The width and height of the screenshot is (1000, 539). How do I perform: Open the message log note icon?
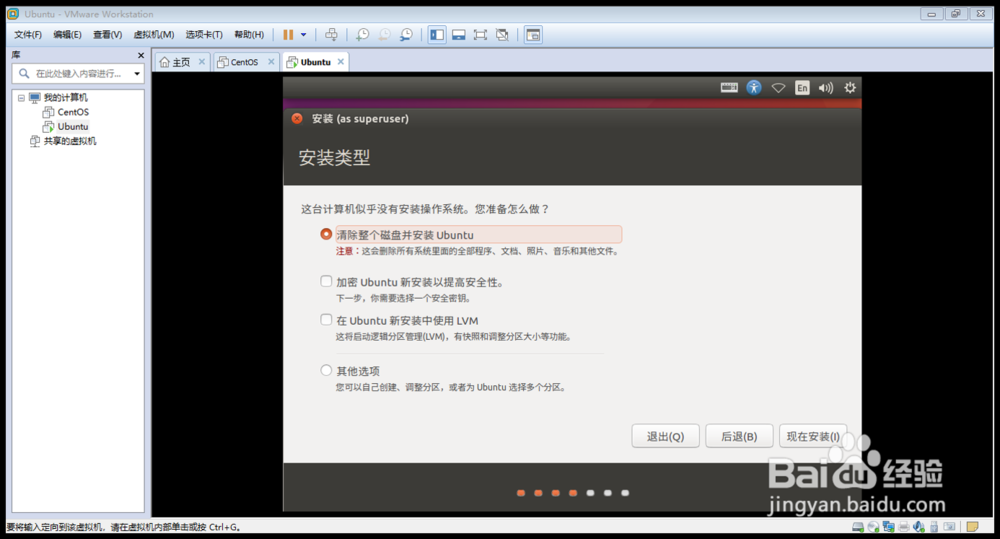tap(973, 527)
